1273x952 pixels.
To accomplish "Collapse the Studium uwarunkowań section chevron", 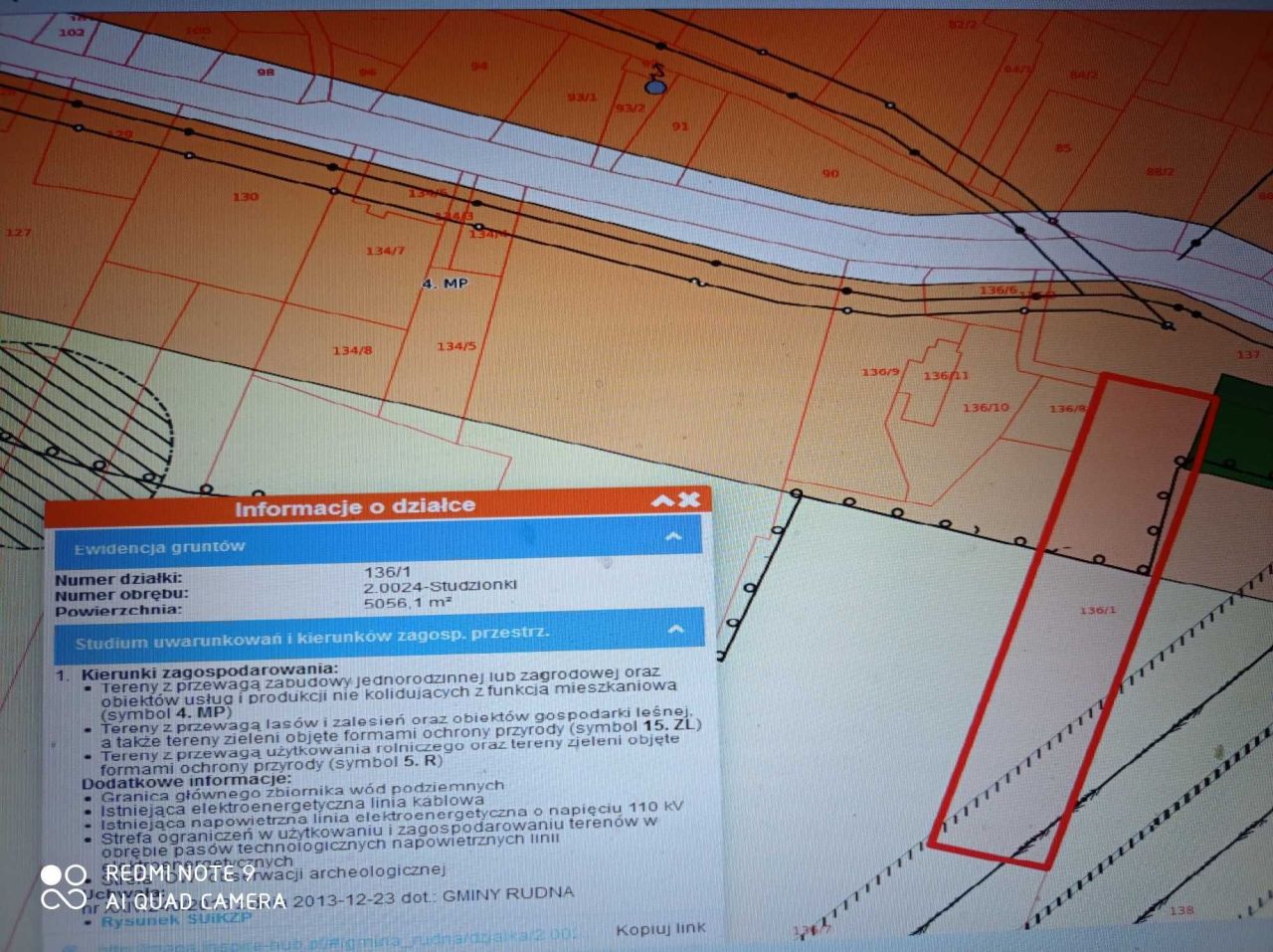I will click(x=675, y=630).
